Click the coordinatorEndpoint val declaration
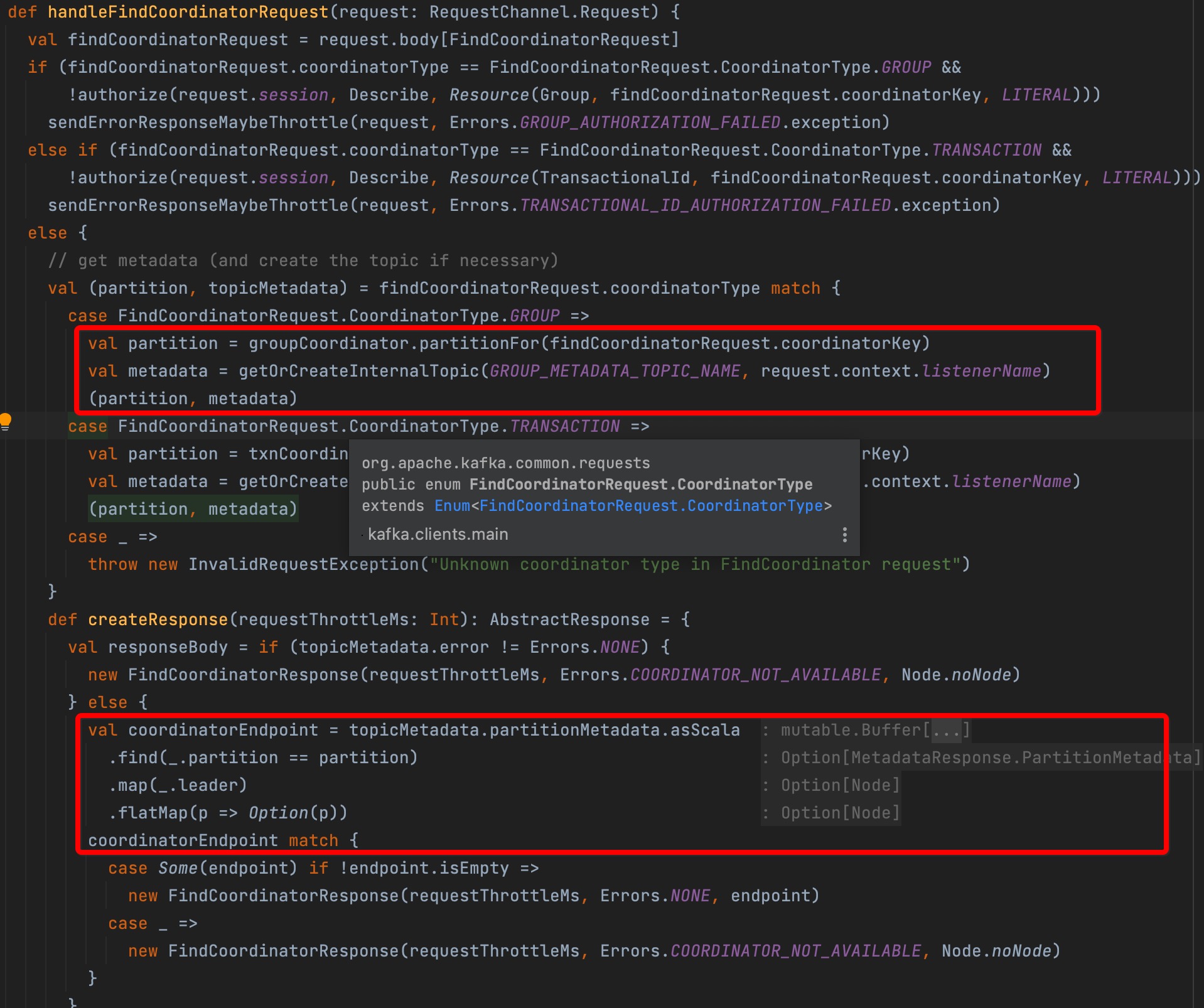This screenshot has height=1008, width=1204. (x=223, y=730)
